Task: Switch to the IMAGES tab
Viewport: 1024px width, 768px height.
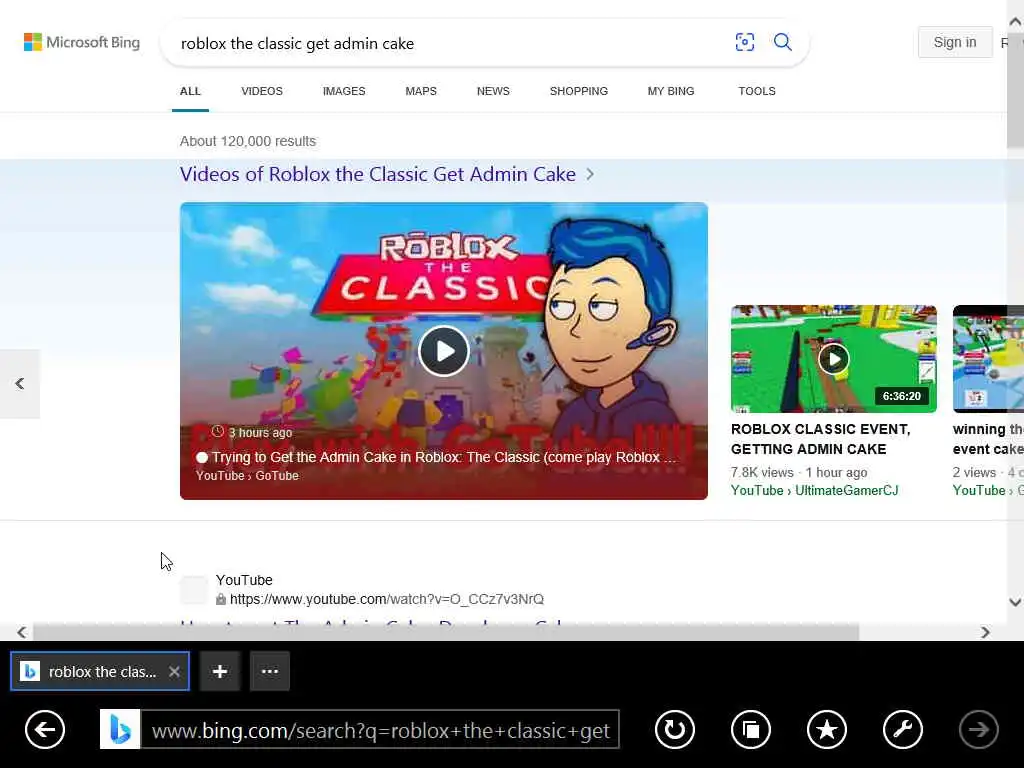Action: [344, 91]
